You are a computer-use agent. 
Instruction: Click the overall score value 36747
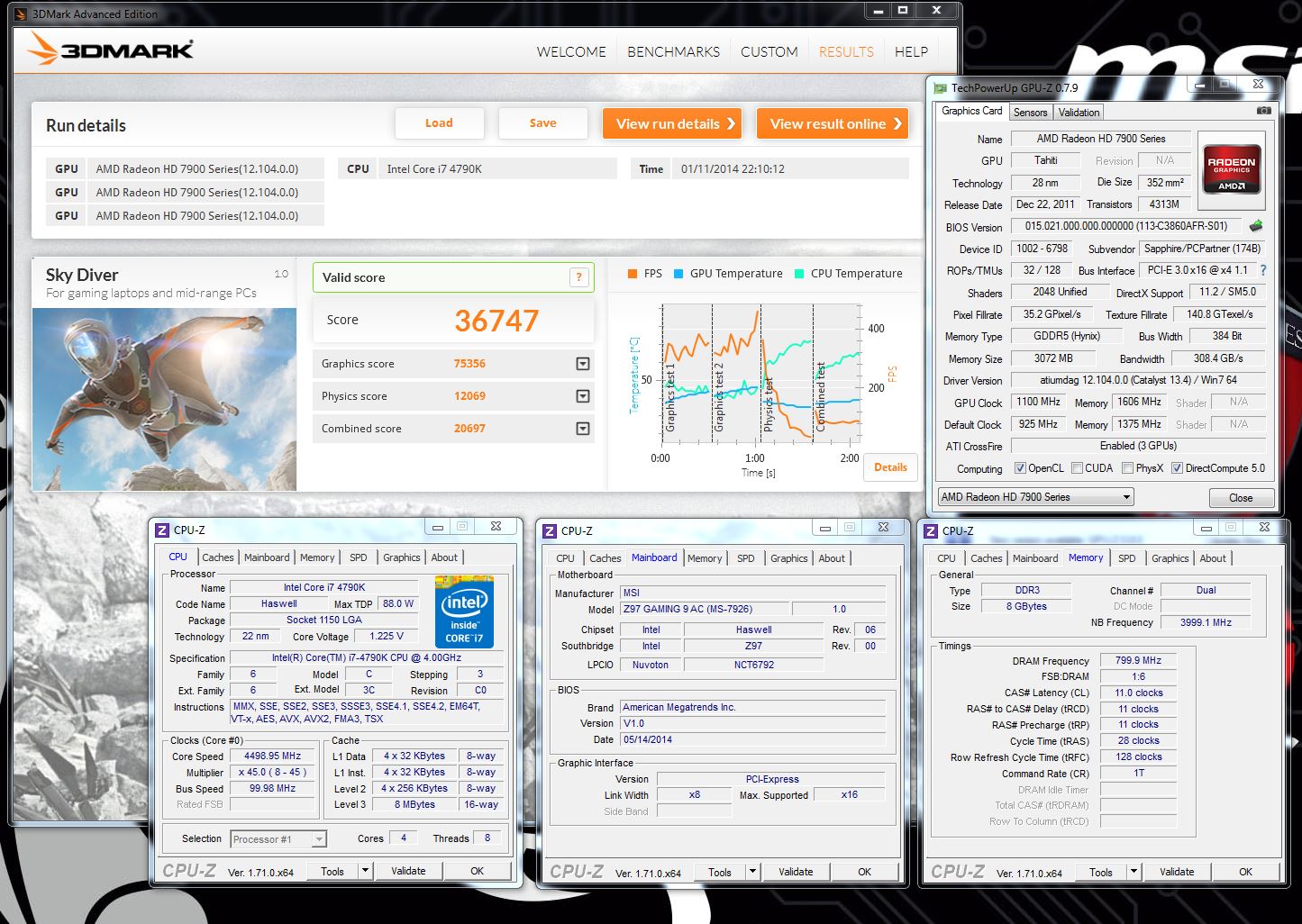click(x=496, y=321)
